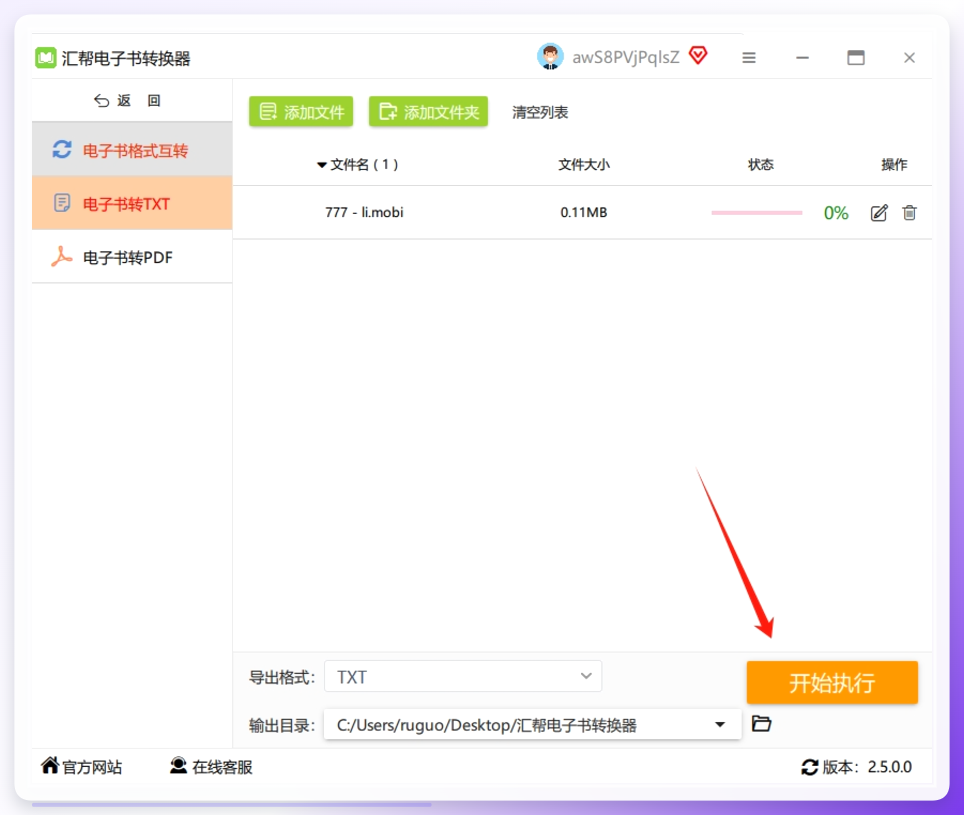The width and height of the screenshot is (964, 815).
Task: Click the PDF icon beside 电子书转PDF
Action: tap(61, 256)
